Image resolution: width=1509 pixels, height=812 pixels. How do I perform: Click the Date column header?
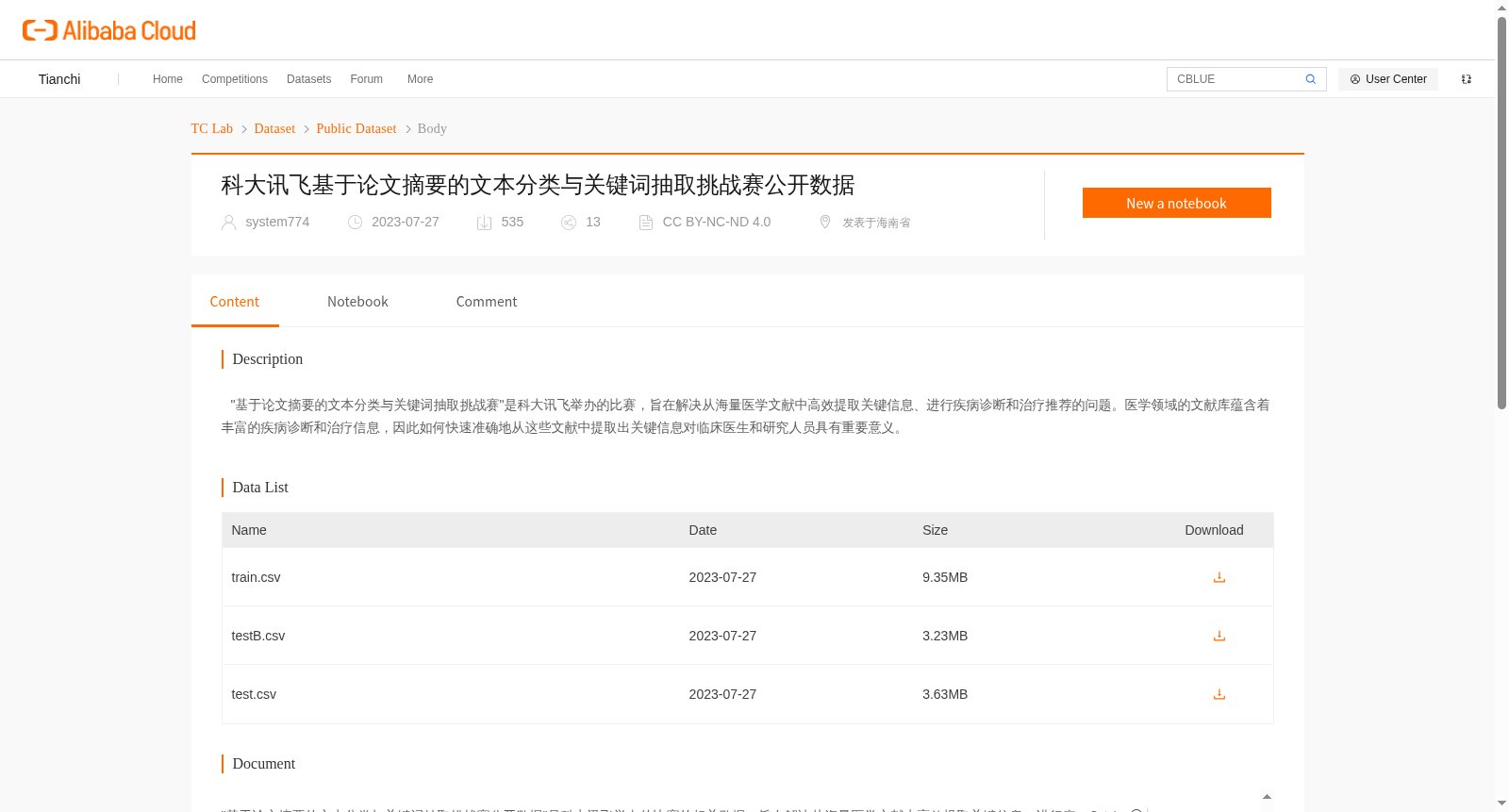[x=703, y=530]
